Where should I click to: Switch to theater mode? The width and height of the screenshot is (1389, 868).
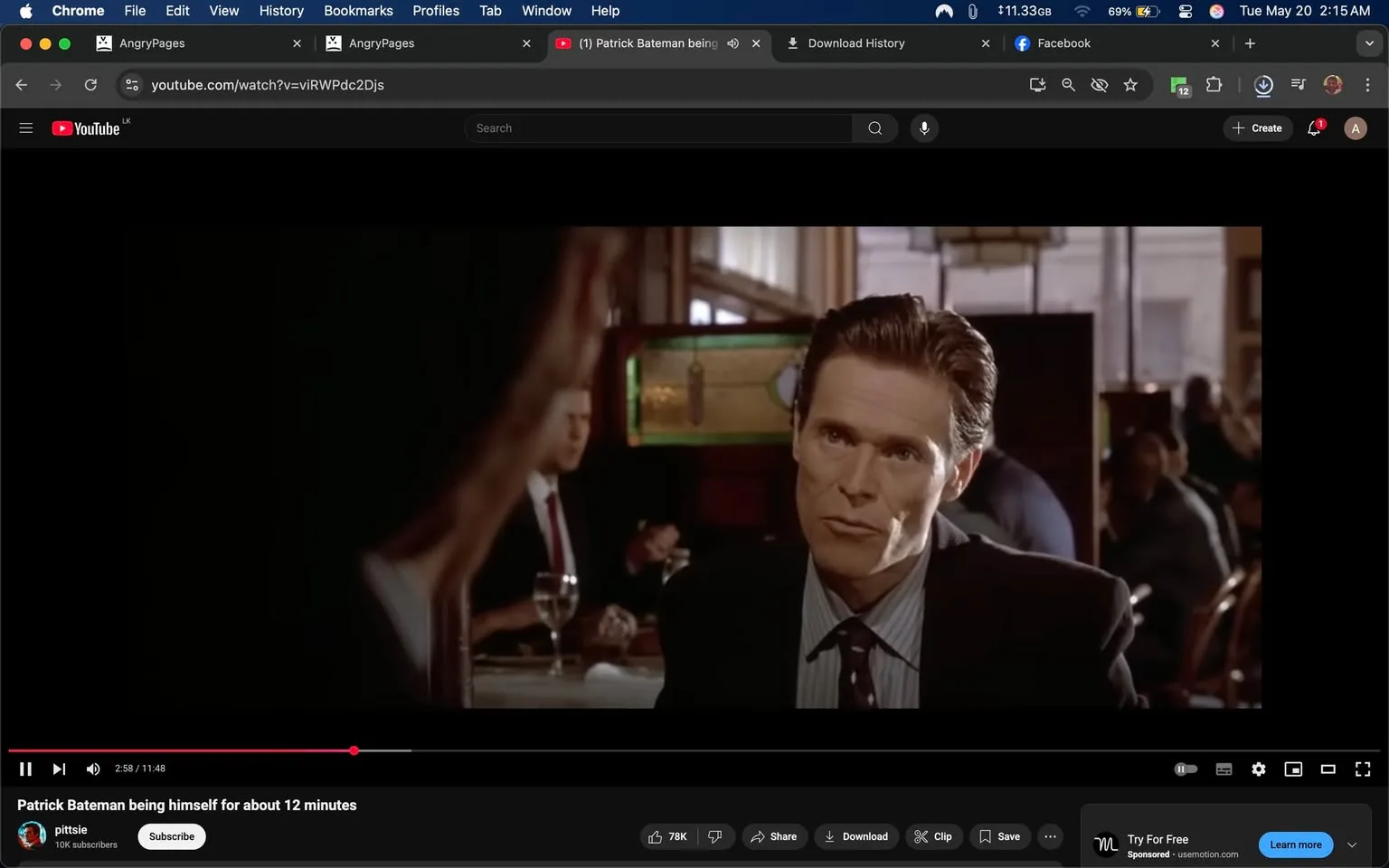tap(1328, 769)
